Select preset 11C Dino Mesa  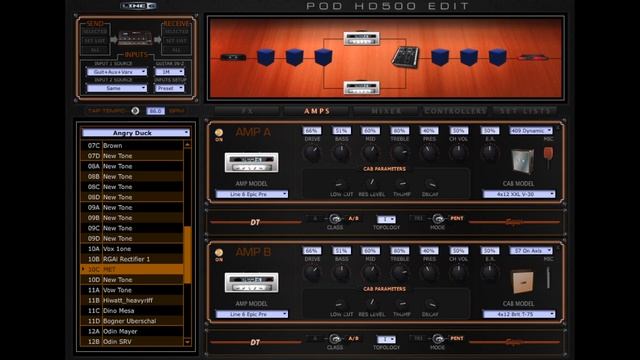132,311
